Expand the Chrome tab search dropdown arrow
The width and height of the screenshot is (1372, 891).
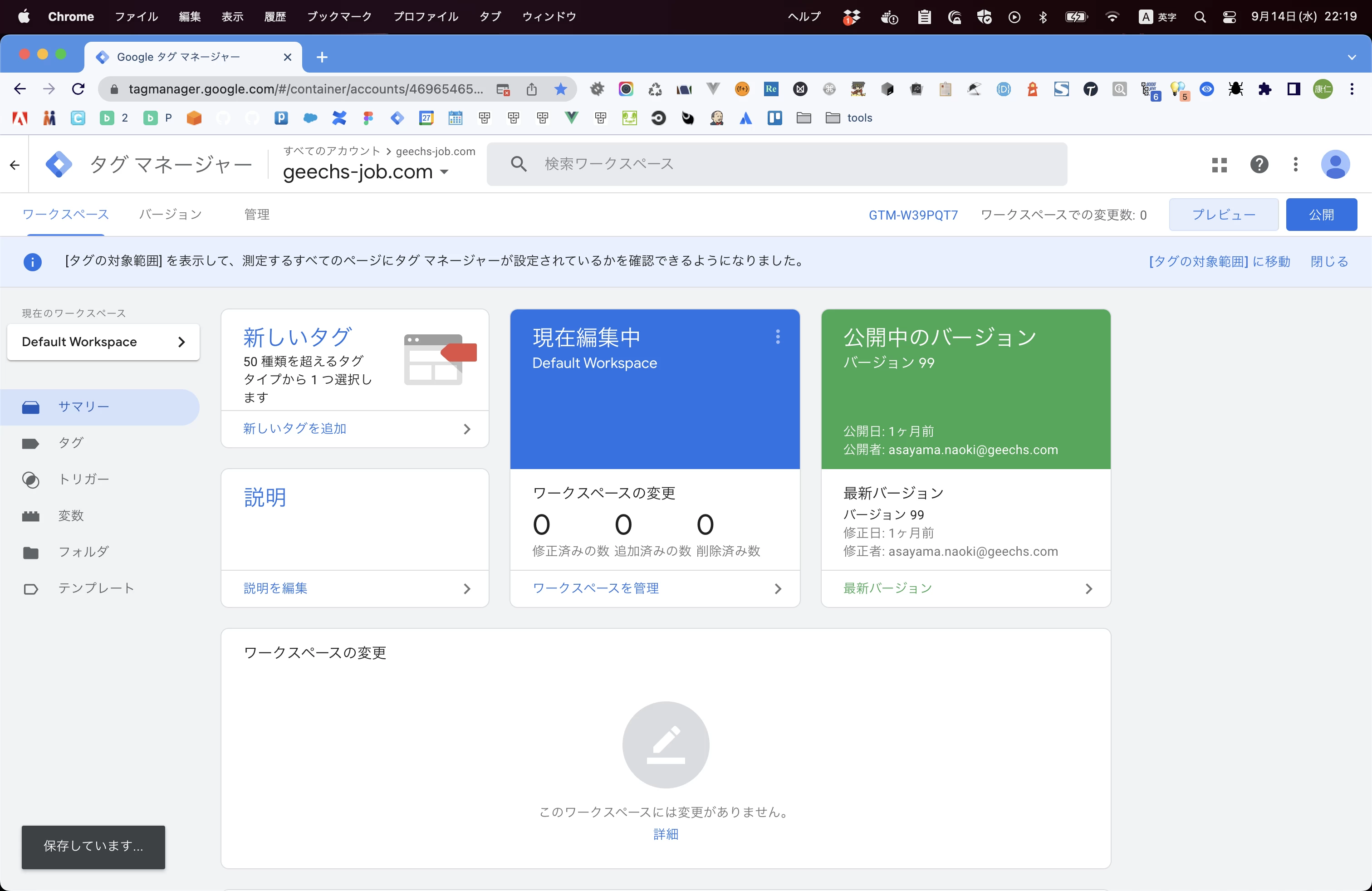pos(1351,57)
